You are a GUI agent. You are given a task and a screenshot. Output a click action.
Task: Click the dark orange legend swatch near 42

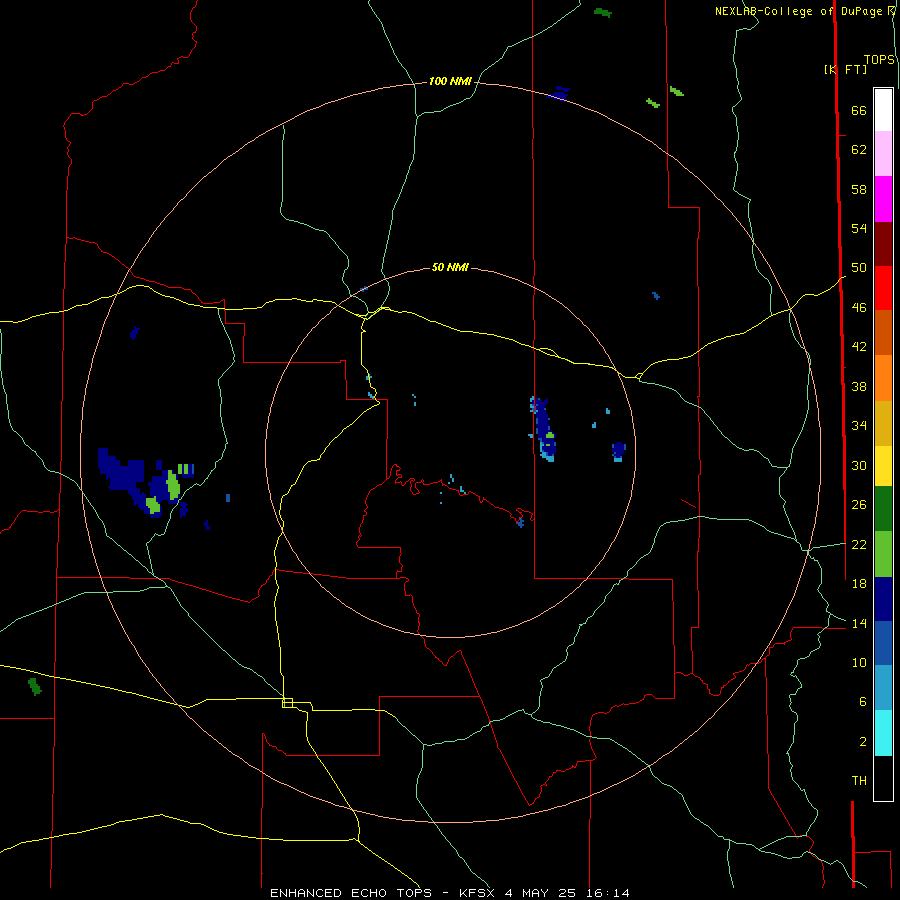click(883, 333)
